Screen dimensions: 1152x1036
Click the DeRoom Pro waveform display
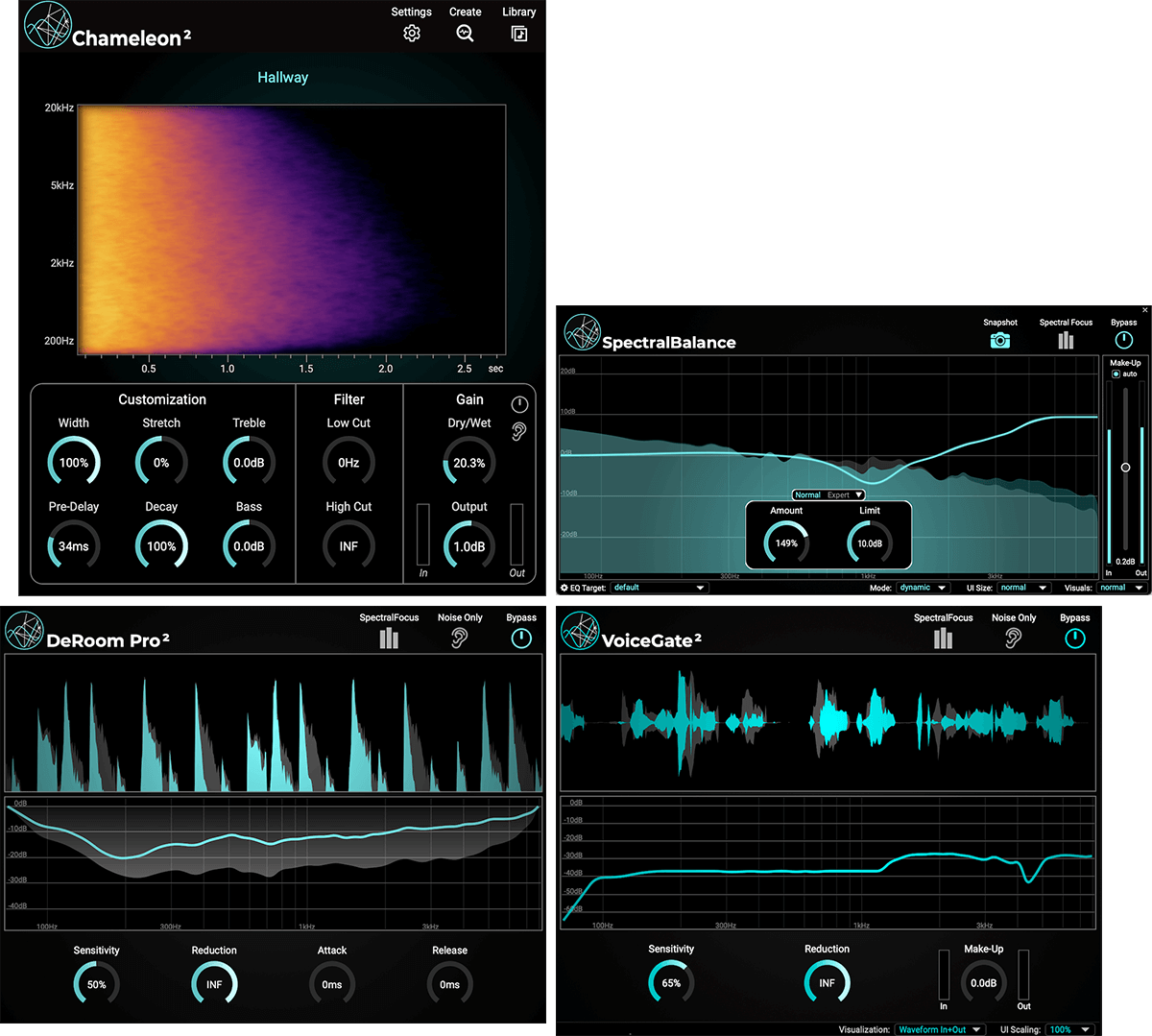click(274, 723)
